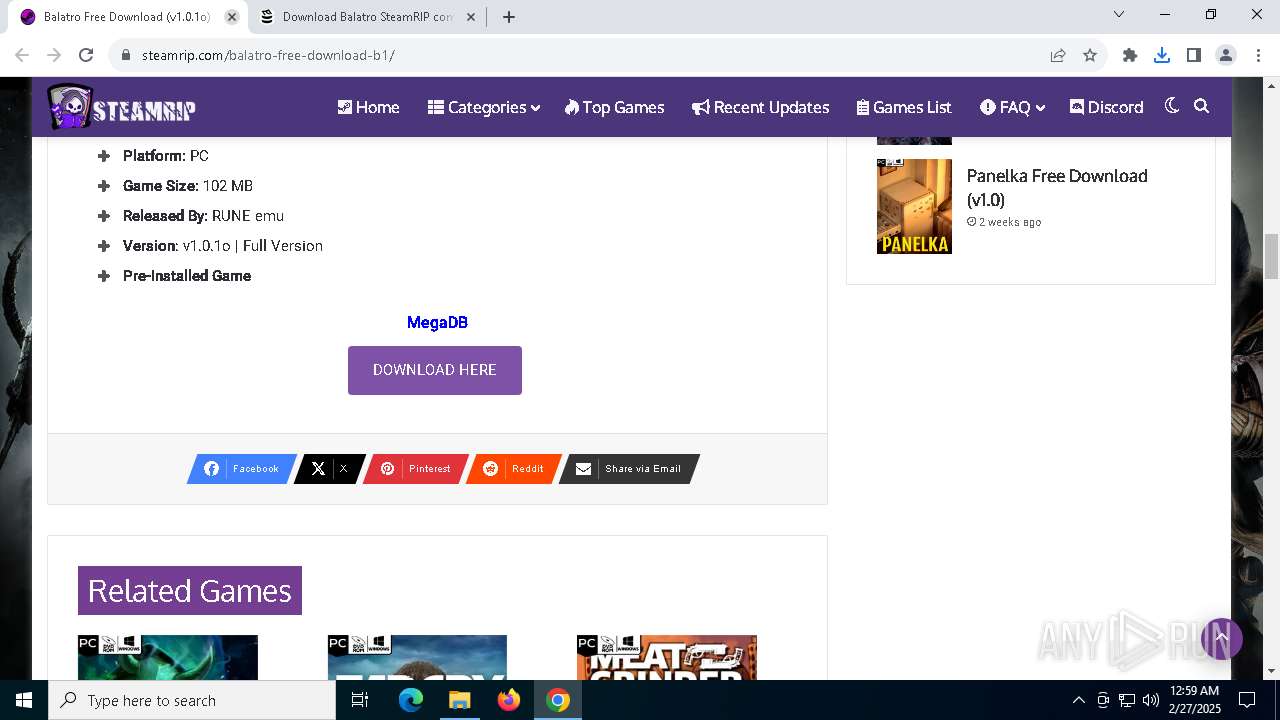
Task: Open the Extensions puzzle icon
Action: [x=1130, y=55]
